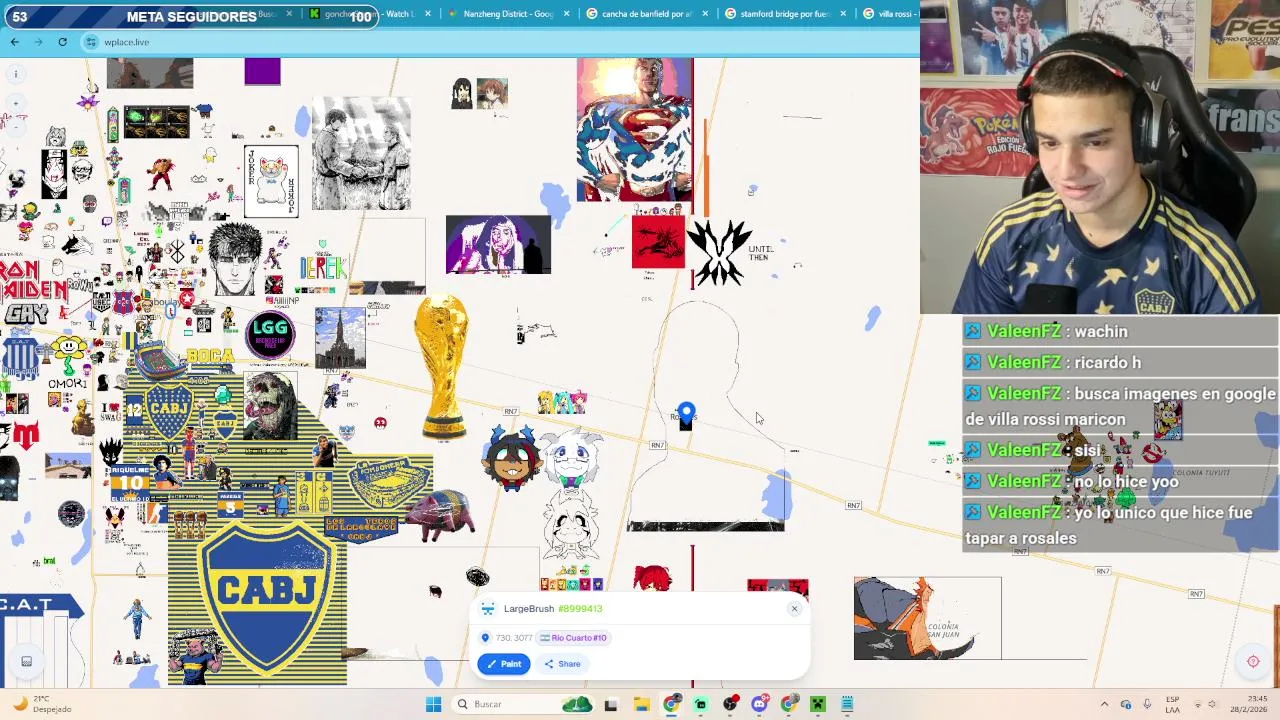This screenshot has height=720, width=1280.
Task: Open the ESP LAA language switcher
Action: point(1172,704)
